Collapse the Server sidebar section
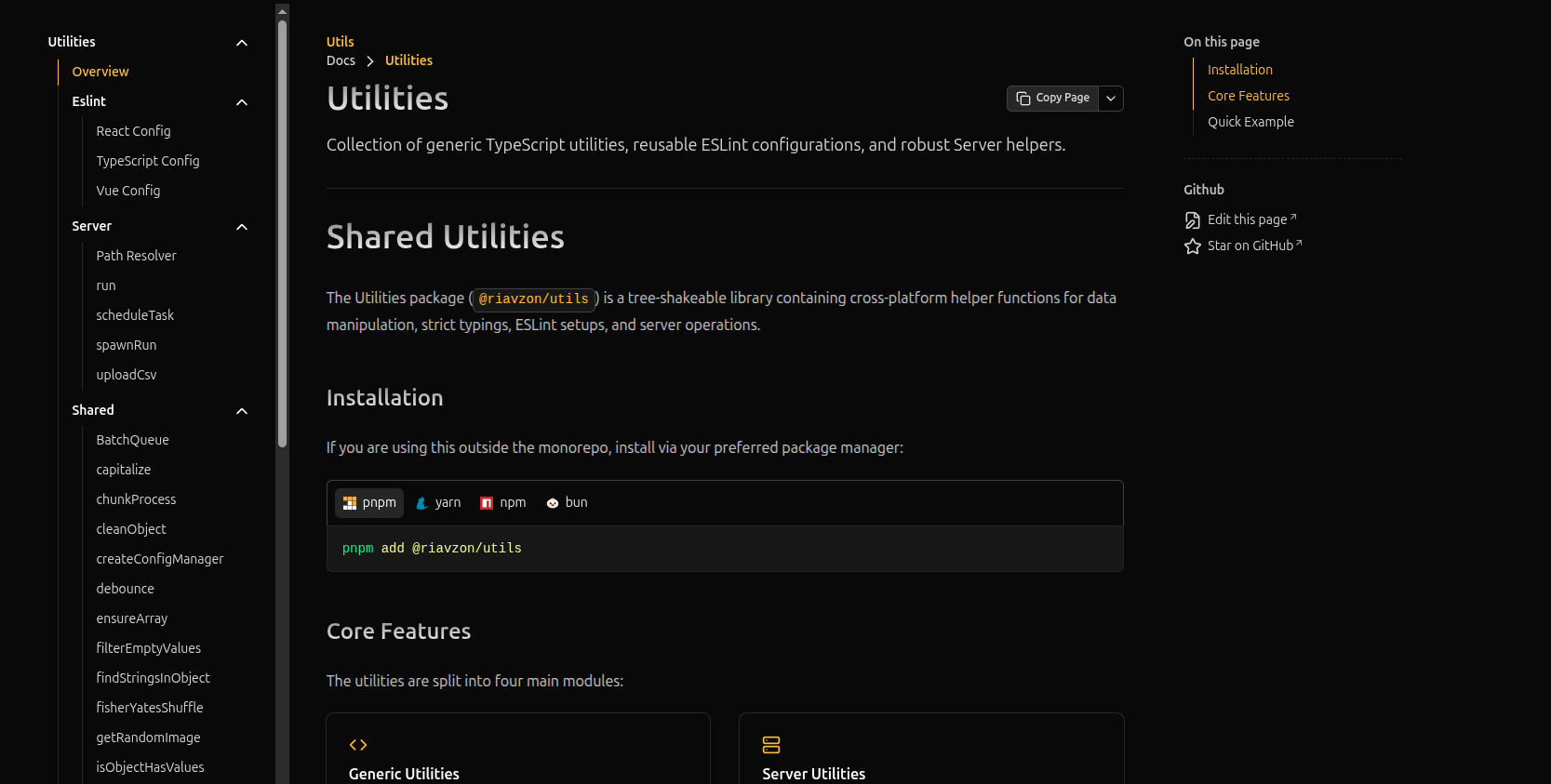The image size is (1551, 784). 242,227
